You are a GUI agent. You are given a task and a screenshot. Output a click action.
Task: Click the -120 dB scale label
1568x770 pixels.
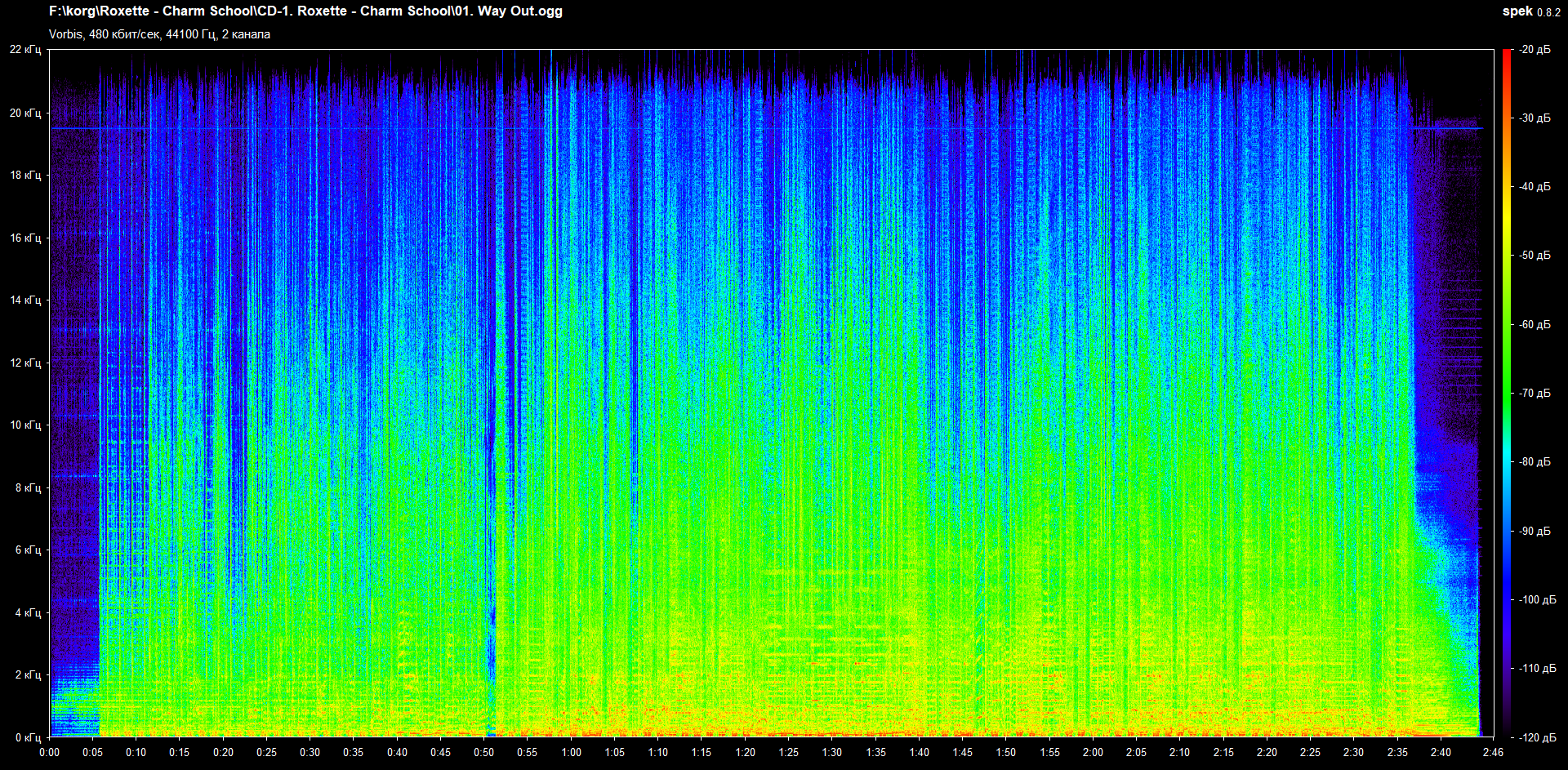(1536, 737)
